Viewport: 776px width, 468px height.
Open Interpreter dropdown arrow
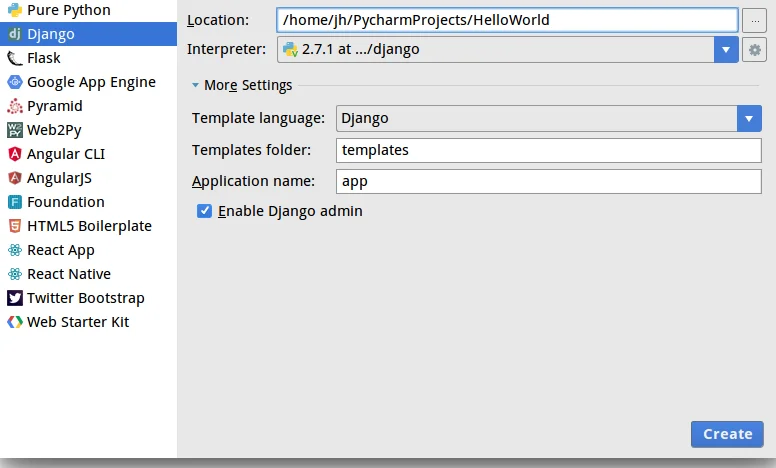point(726,49)
